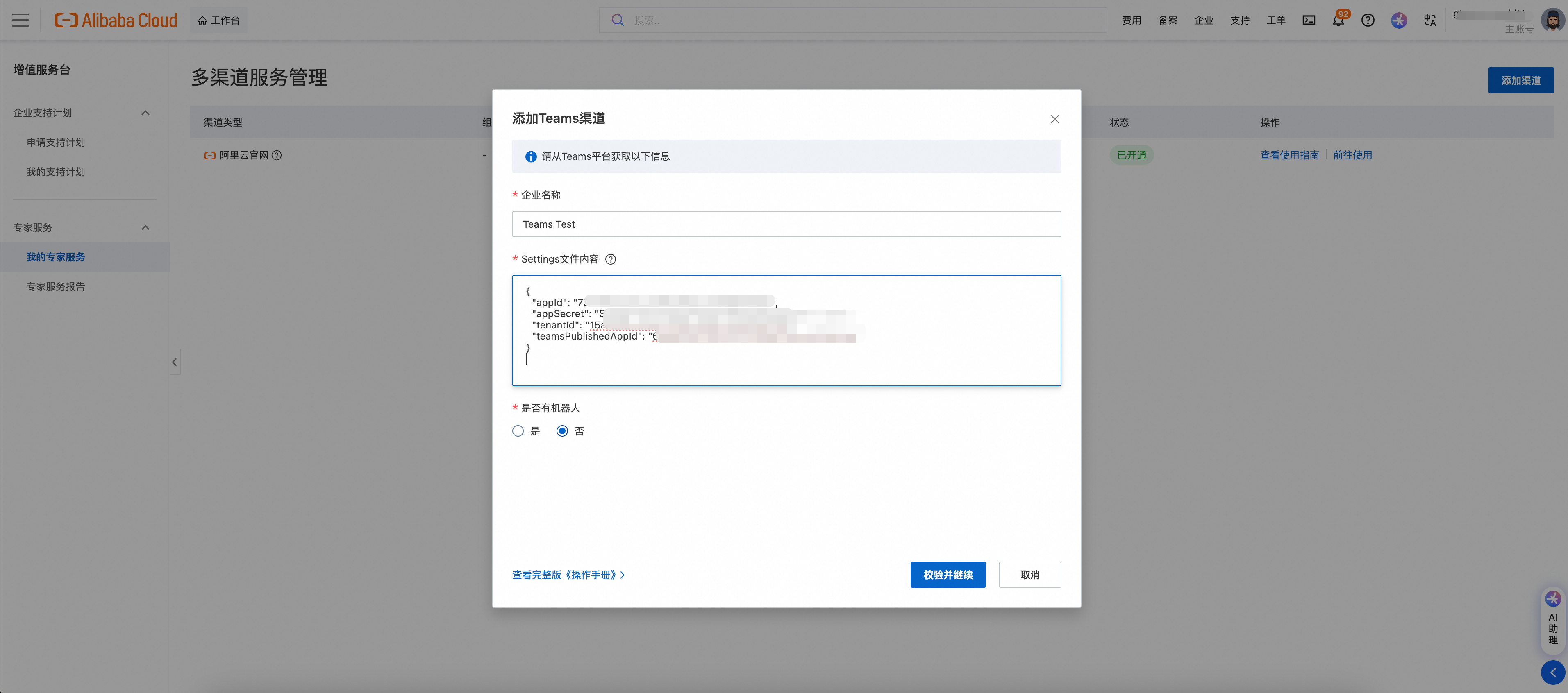Open the AI assistant icon in header
This screenshot has height=693, width=1568.
coord(1399,20)
